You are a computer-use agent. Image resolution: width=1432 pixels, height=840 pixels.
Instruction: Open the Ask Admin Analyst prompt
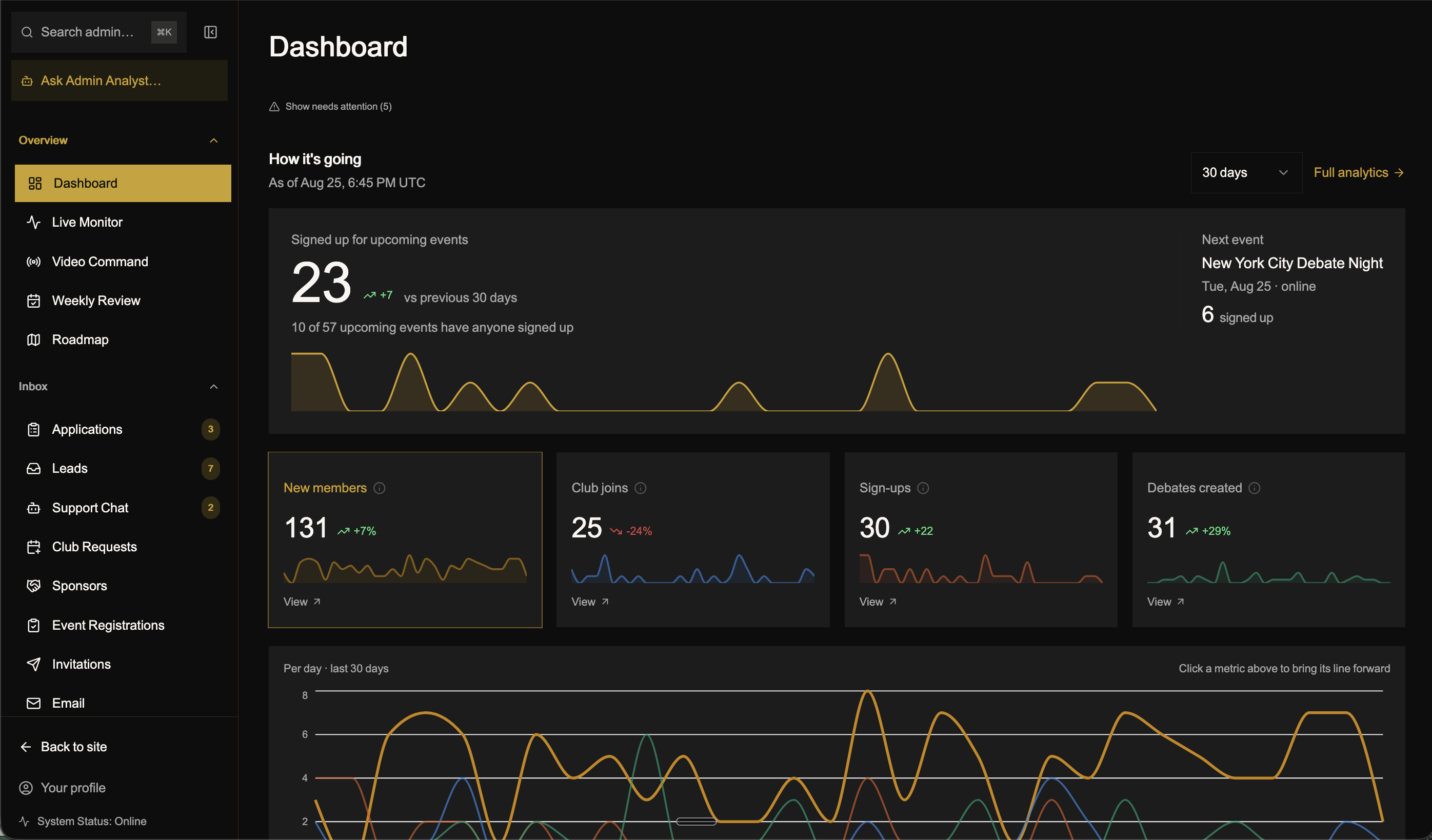120,81
